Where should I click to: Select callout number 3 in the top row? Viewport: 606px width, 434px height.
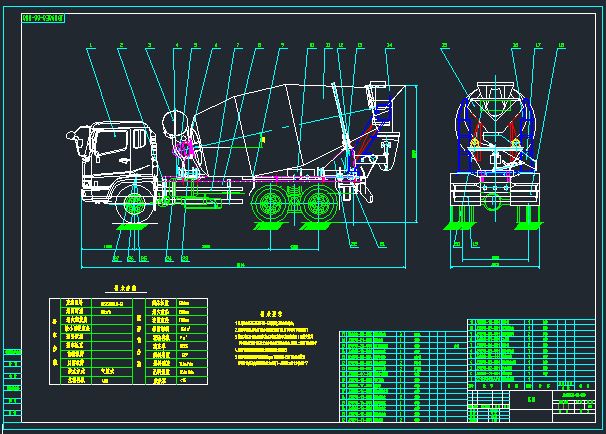149,46
